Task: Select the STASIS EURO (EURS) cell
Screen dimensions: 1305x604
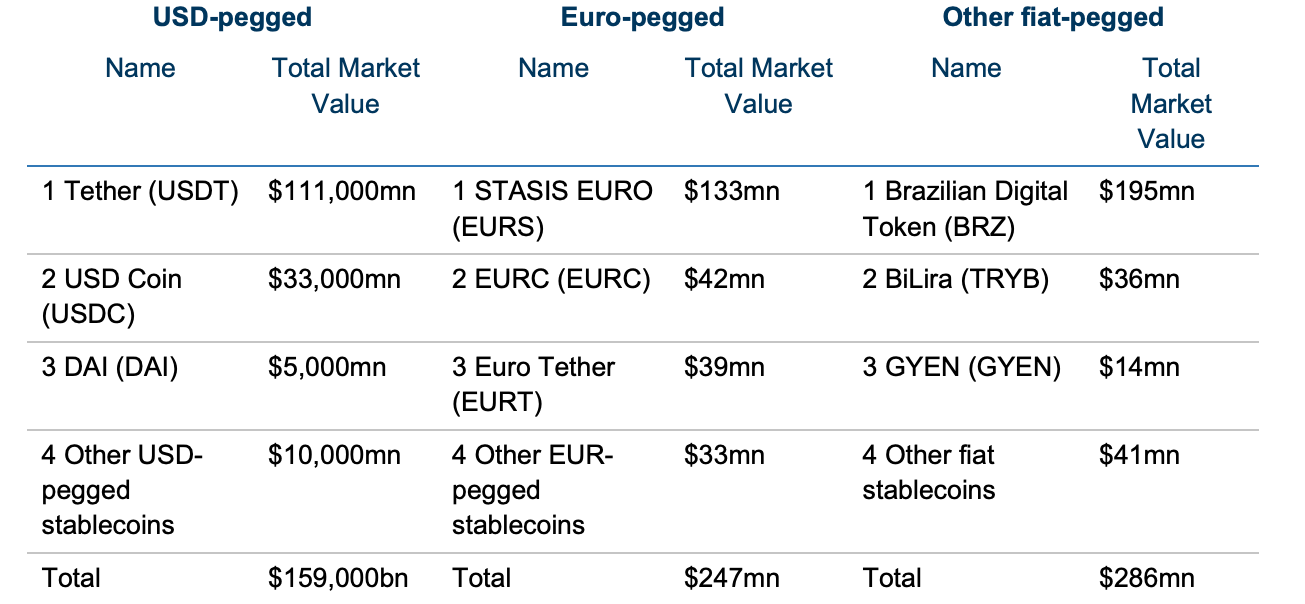Action: coord(551,208)
